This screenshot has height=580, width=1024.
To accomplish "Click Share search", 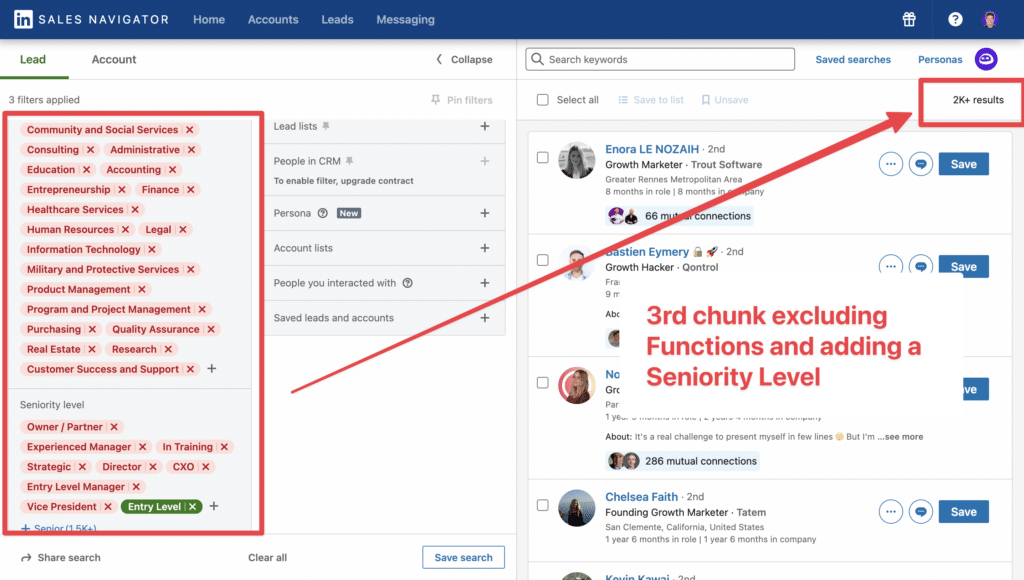I will (61, 558).
